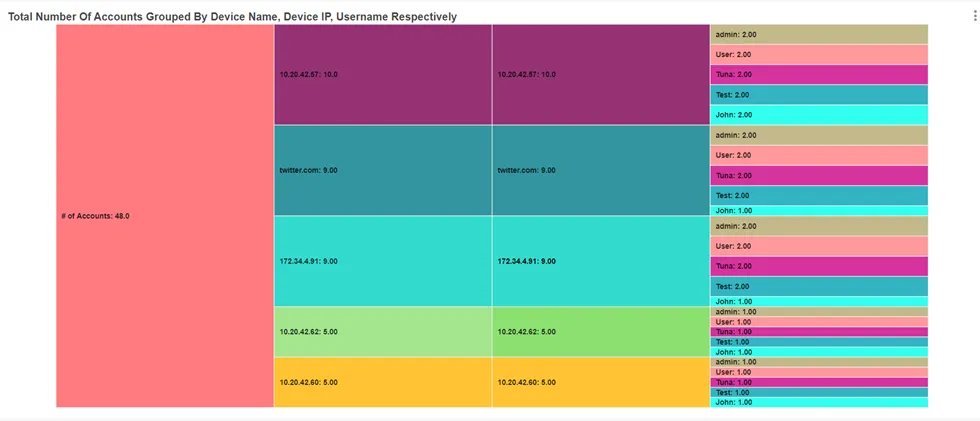This screenshot has height=421, width=980.
Task: Pick 'User: 1.00' in the 10.20.42.62 group
Action: [x=819, y=322]
